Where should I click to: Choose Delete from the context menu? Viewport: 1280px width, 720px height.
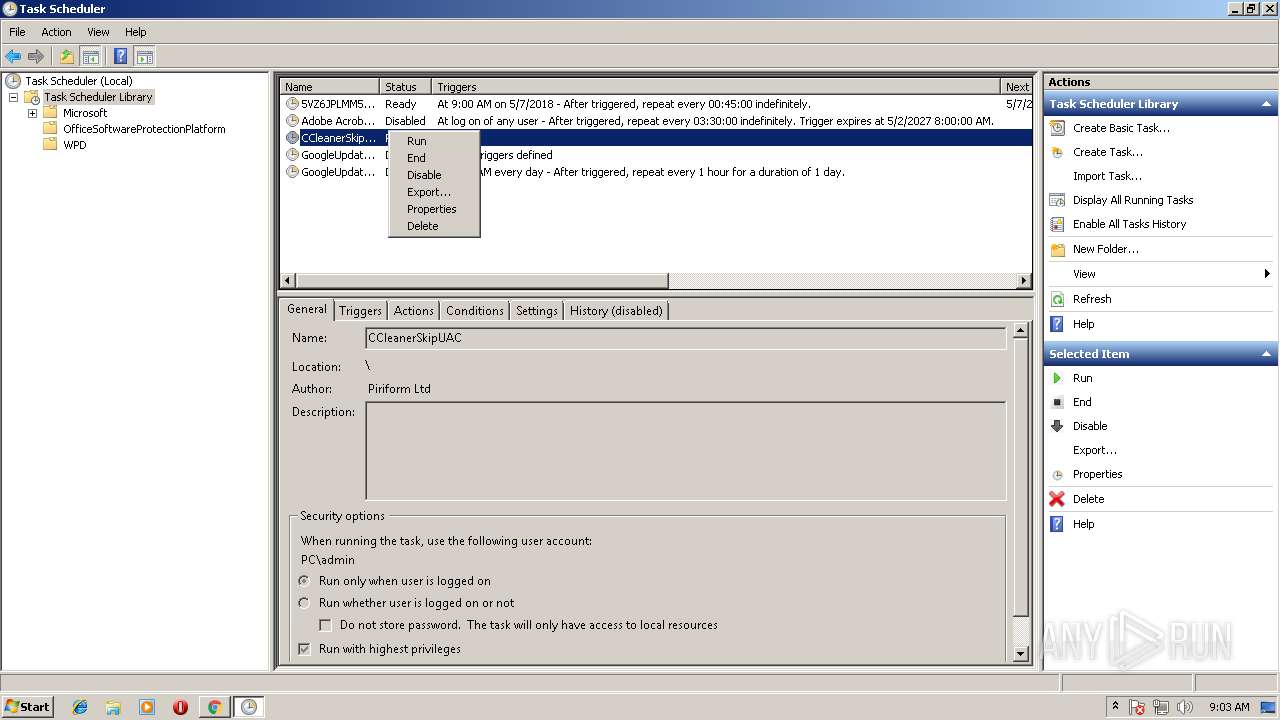(434, 226)
